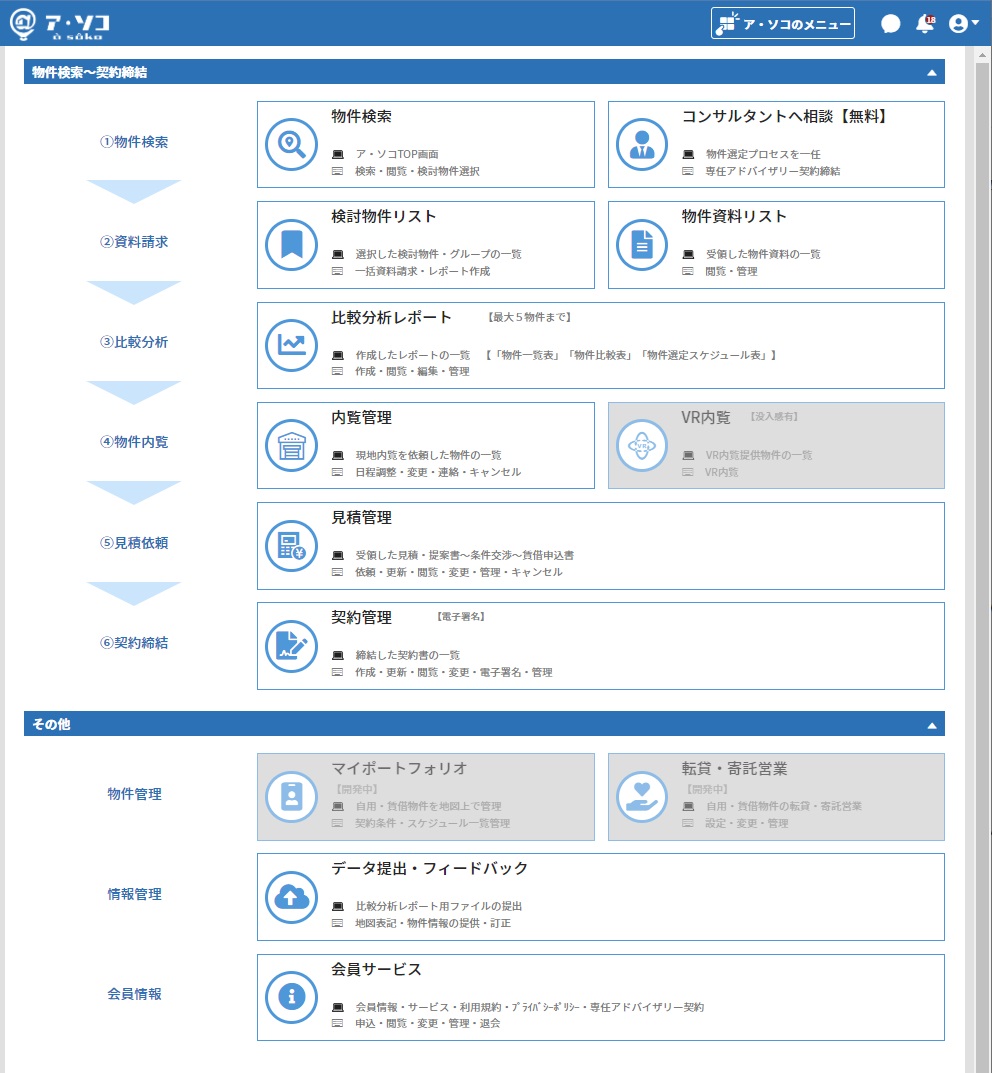Open the calculator icon for 見積管理
Image resolution: width=992 pixels, height=1073 pixels.
click(x=291, y=546)
